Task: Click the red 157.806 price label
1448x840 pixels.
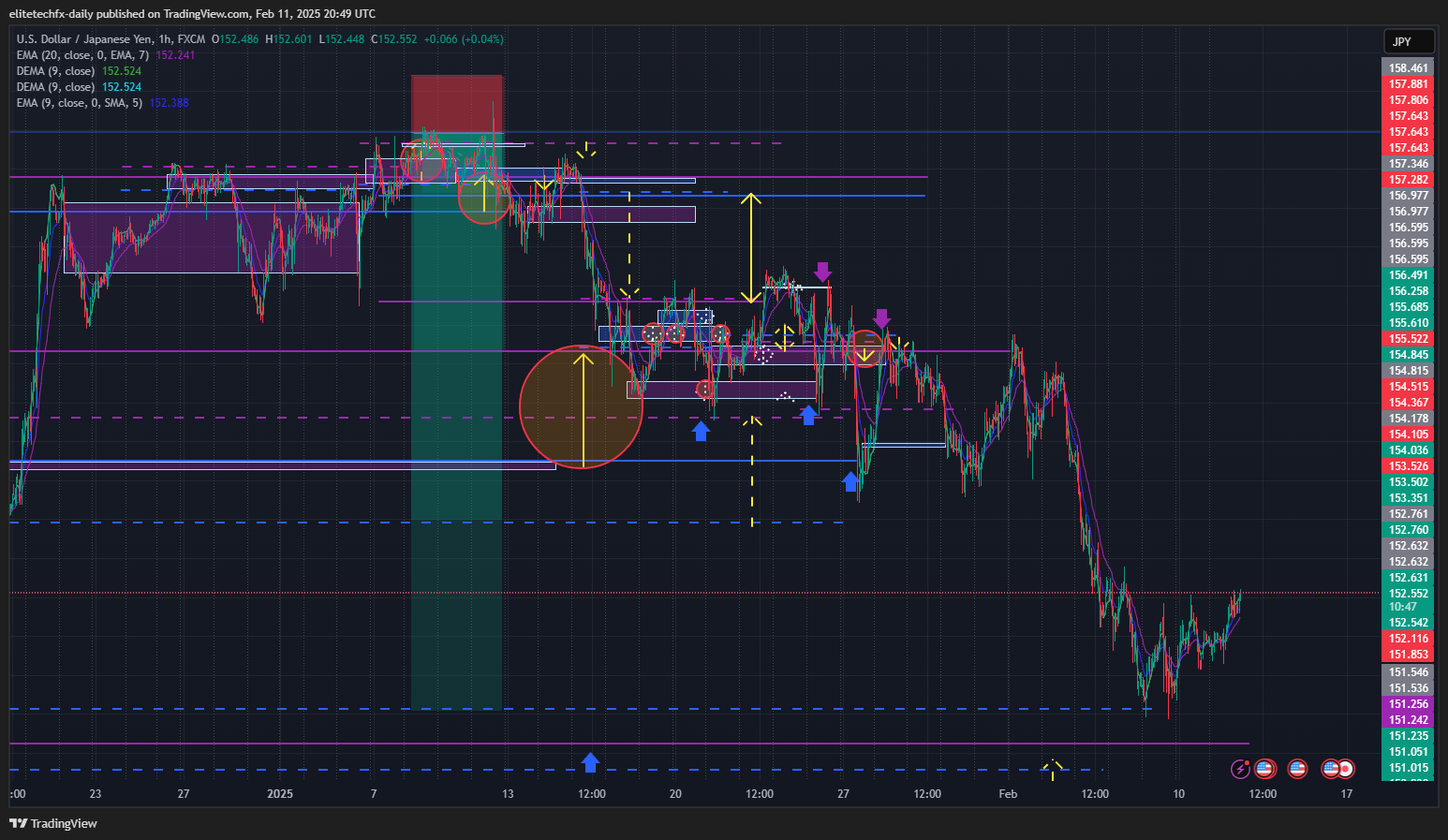Action: pos(1408,100)
